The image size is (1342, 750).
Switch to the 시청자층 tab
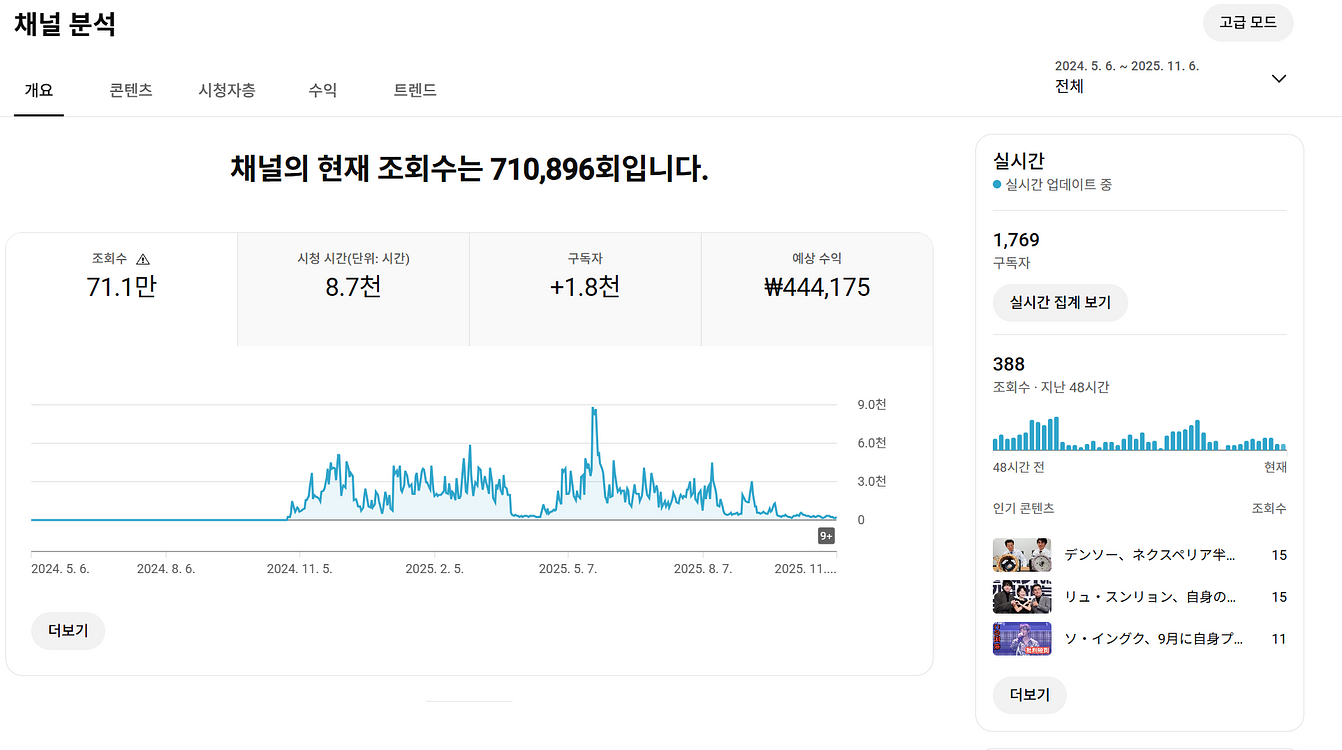click(x=226, y=90)
